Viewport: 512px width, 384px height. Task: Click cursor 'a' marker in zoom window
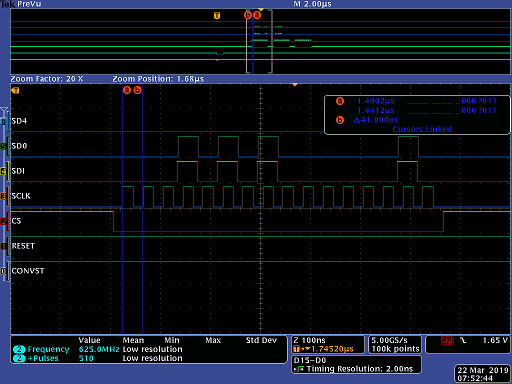(x=127, y=90)
